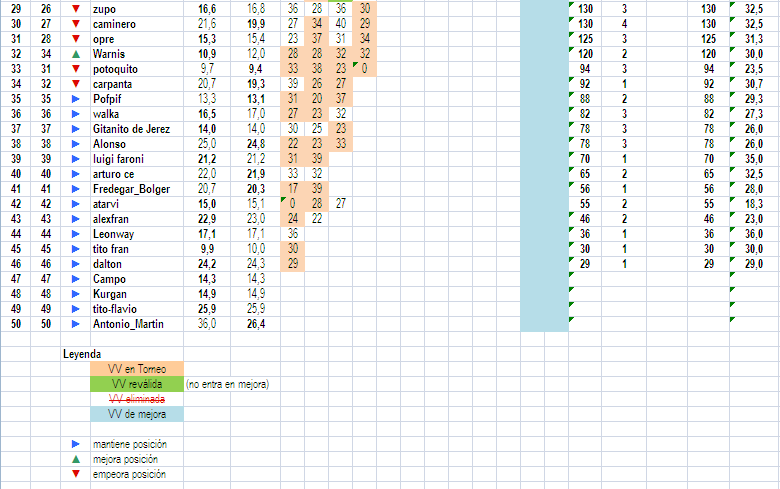Image resolution: width=780 pixels, height=489 pixels.
Task: Click the green up arrow beside Warnis
Action: [x=75, y=53]
